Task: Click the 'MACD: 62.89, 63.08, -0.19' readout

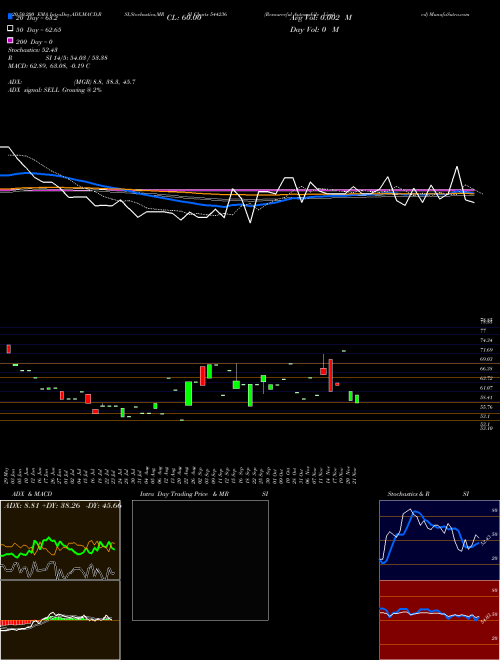Action: 46,66
